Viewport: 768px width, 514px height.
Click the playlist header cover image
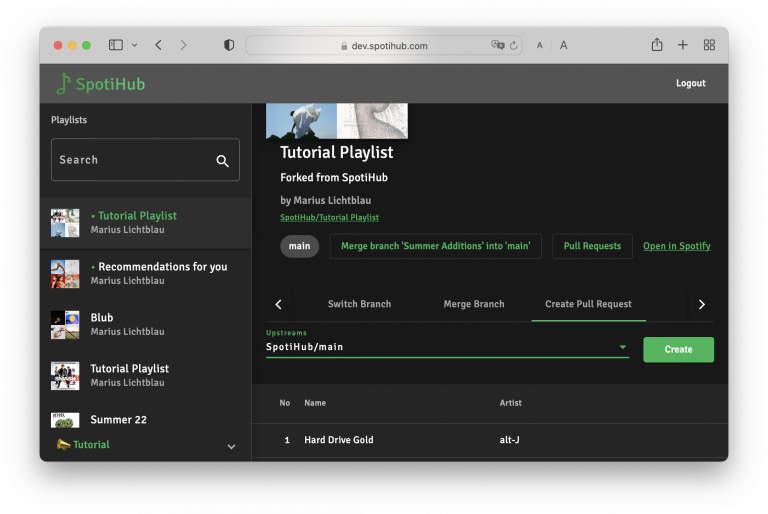point(336,121)
